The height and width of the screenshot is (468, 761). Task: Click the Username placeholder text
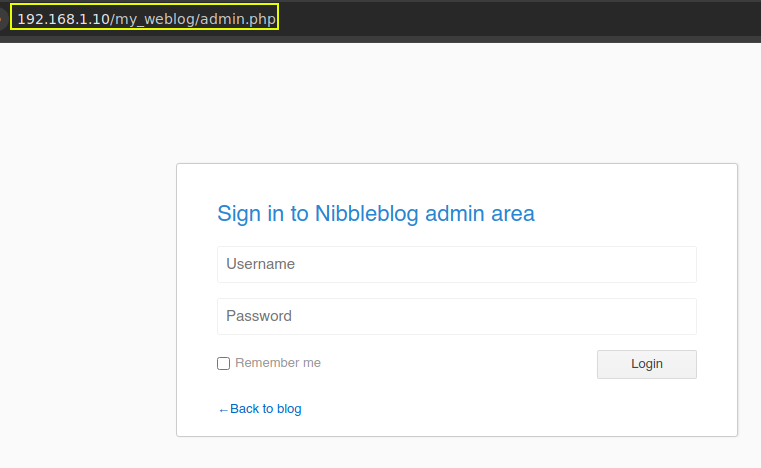coord(260,265)
